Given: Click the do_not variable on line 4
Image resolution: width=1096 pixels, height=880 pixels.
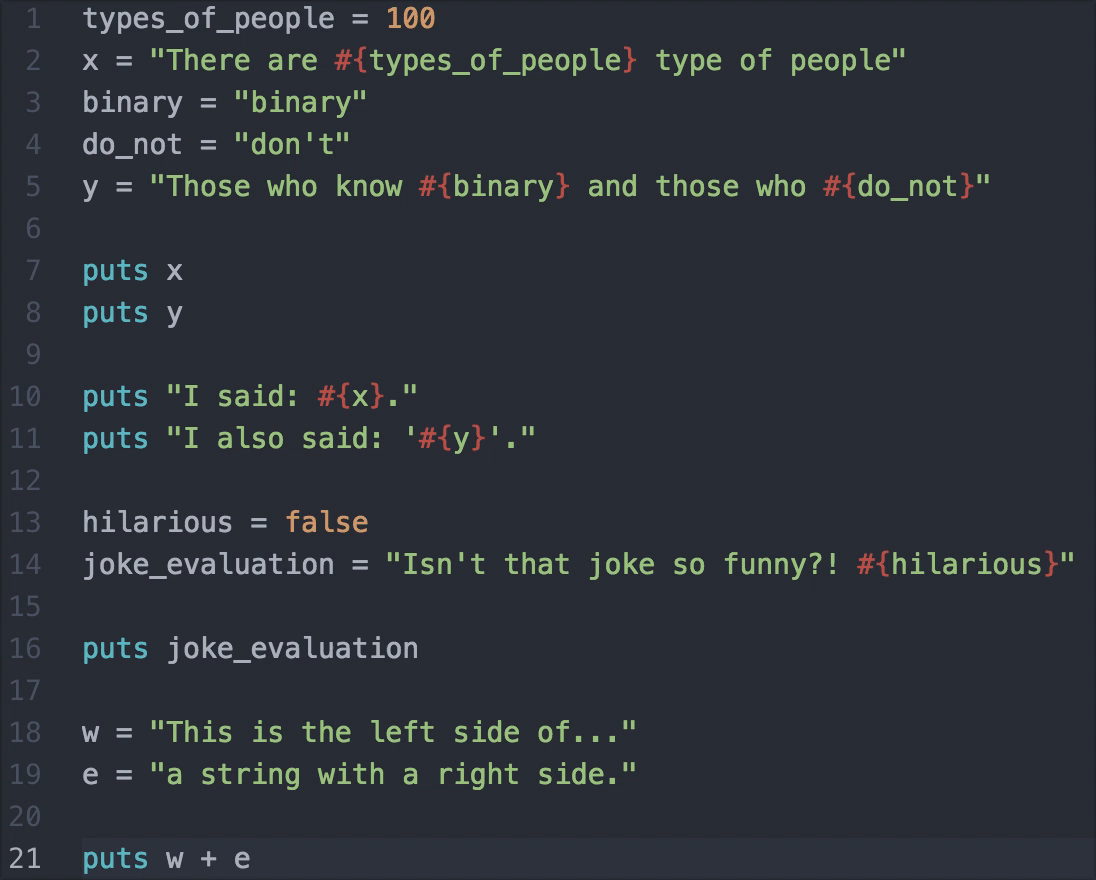Looking at the screenshot, I should tap(132, 145).
